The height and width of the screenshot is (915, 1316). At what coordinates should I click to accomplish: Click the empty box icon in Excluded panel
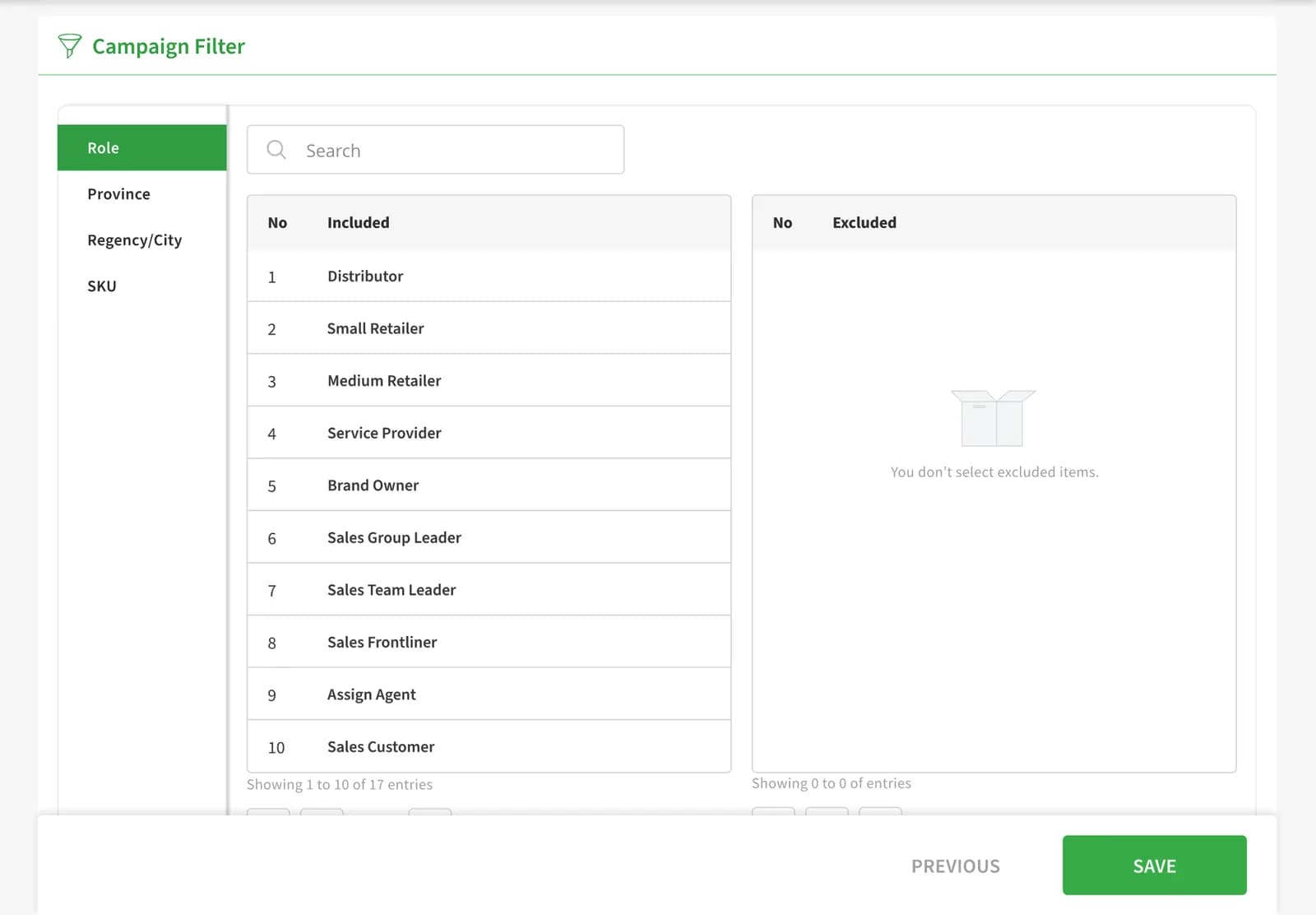[994, 418]
